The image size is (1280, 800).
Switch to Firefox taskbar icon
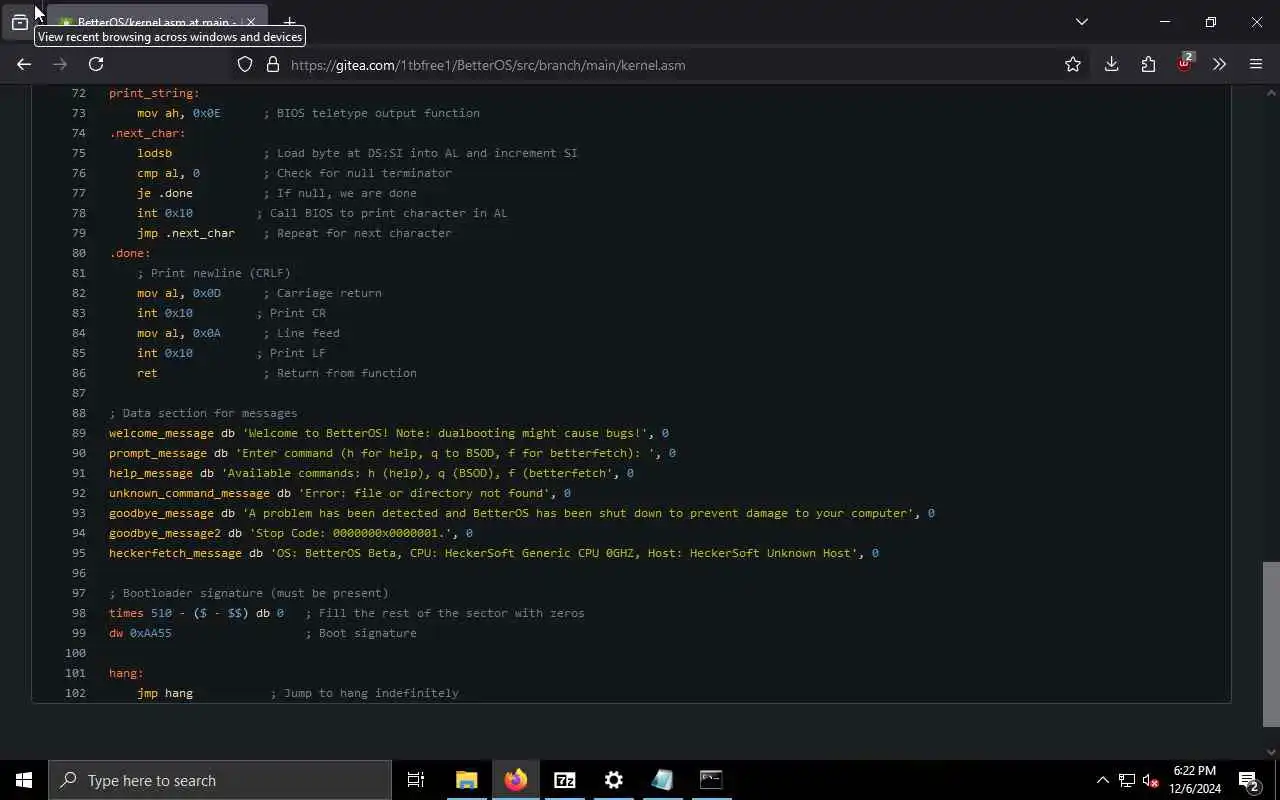point(515,780)
